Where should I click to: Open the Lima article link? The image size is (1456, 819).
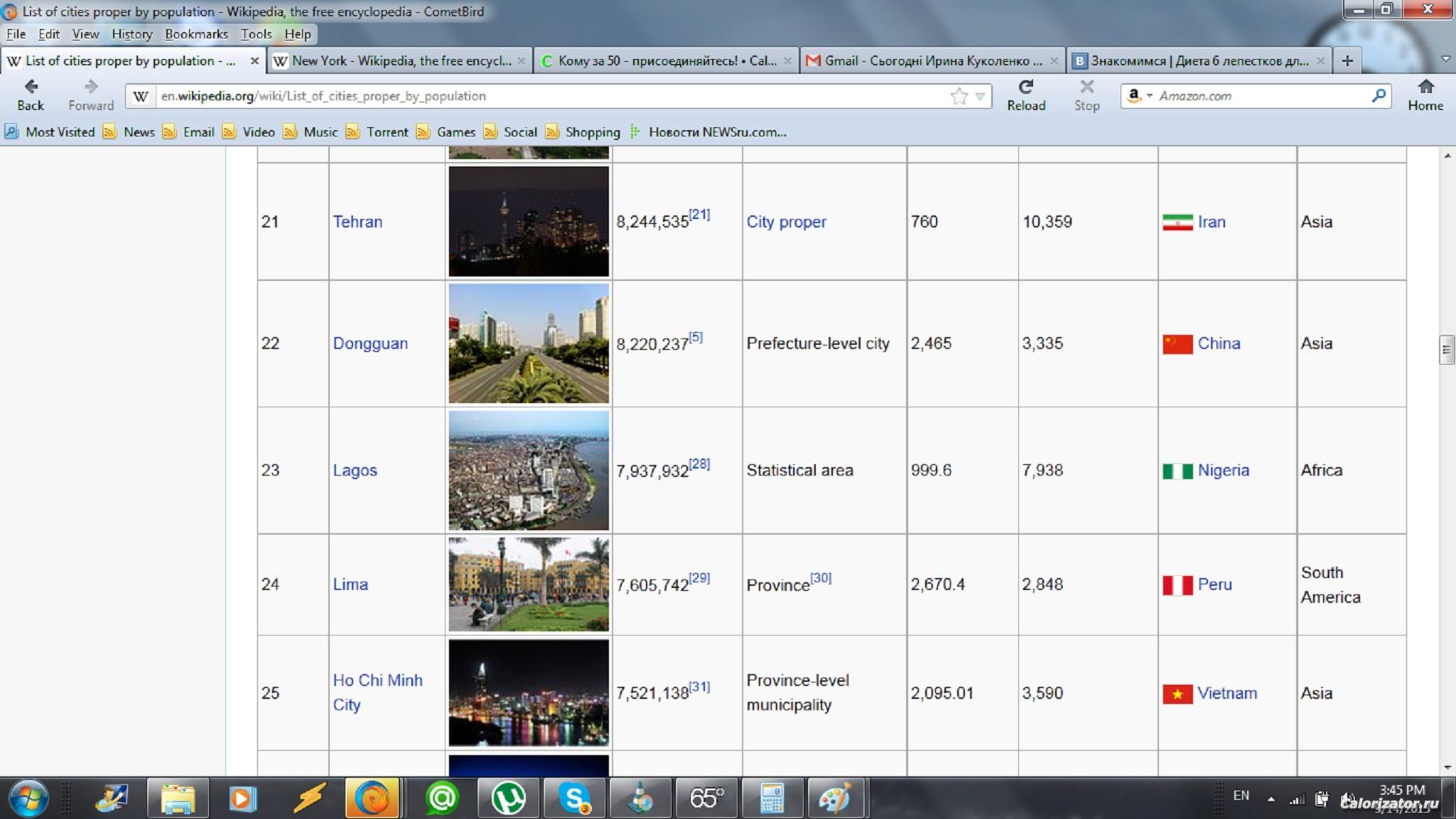tap(350, 584)
